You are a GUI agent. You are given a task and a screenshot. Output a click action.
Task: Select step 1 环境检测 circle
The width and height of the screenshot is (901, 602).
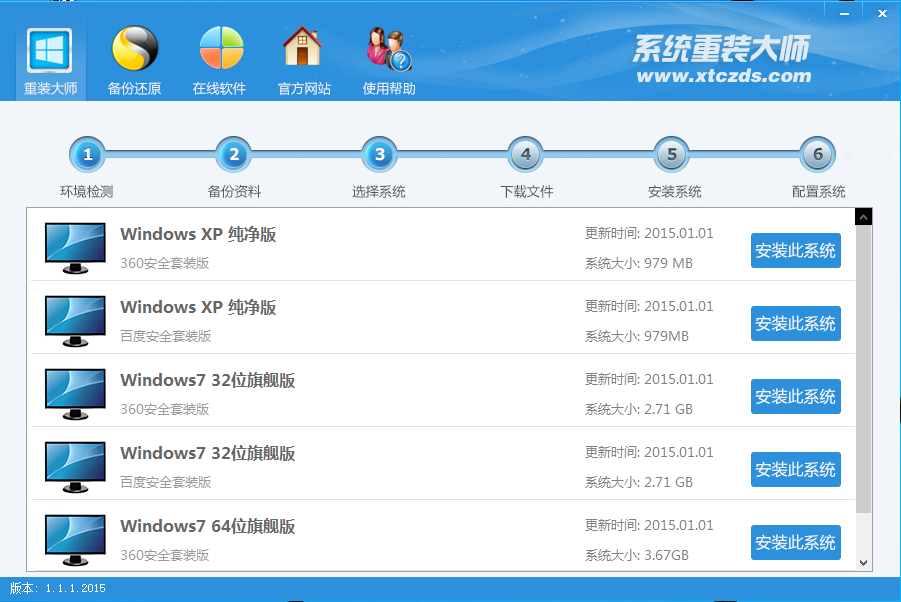pyautogui.click(x=87, y=155)
